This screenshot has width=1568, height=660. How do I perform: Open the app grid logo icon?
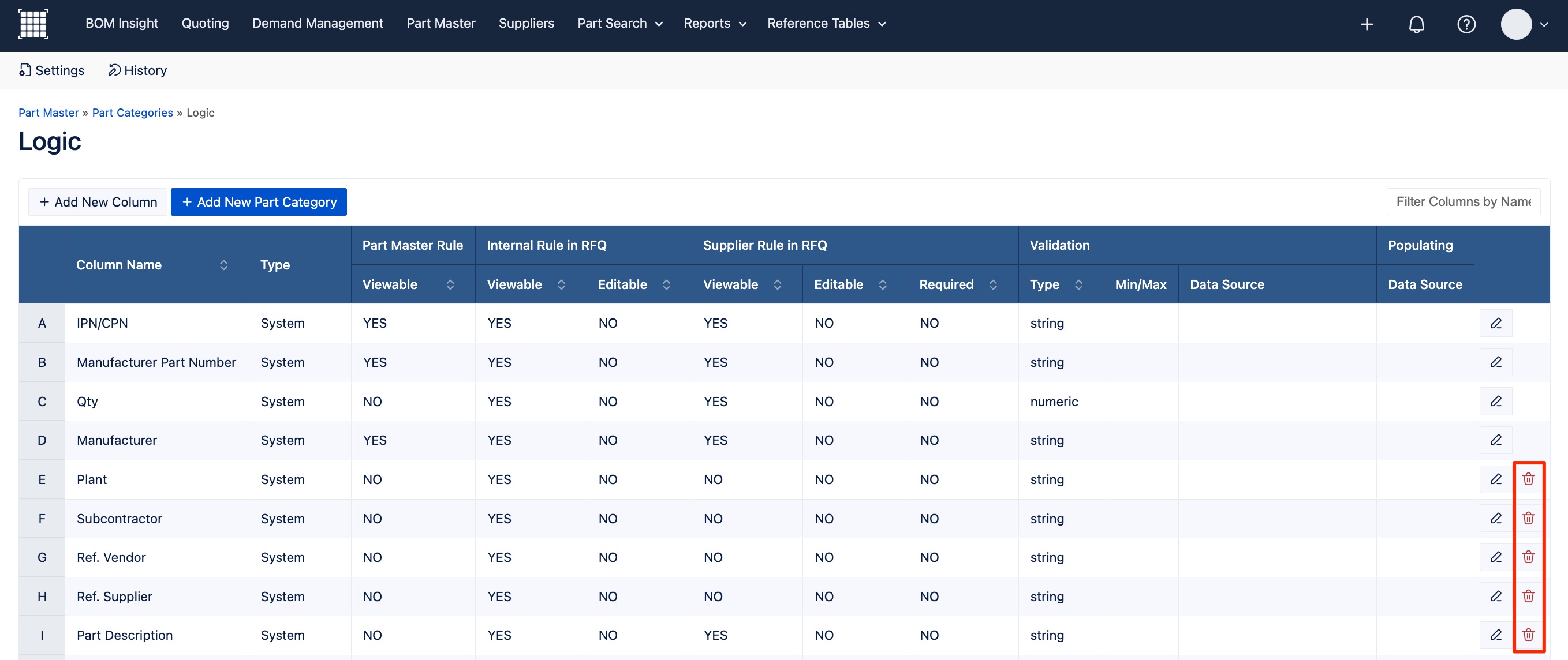coord(33,24)
